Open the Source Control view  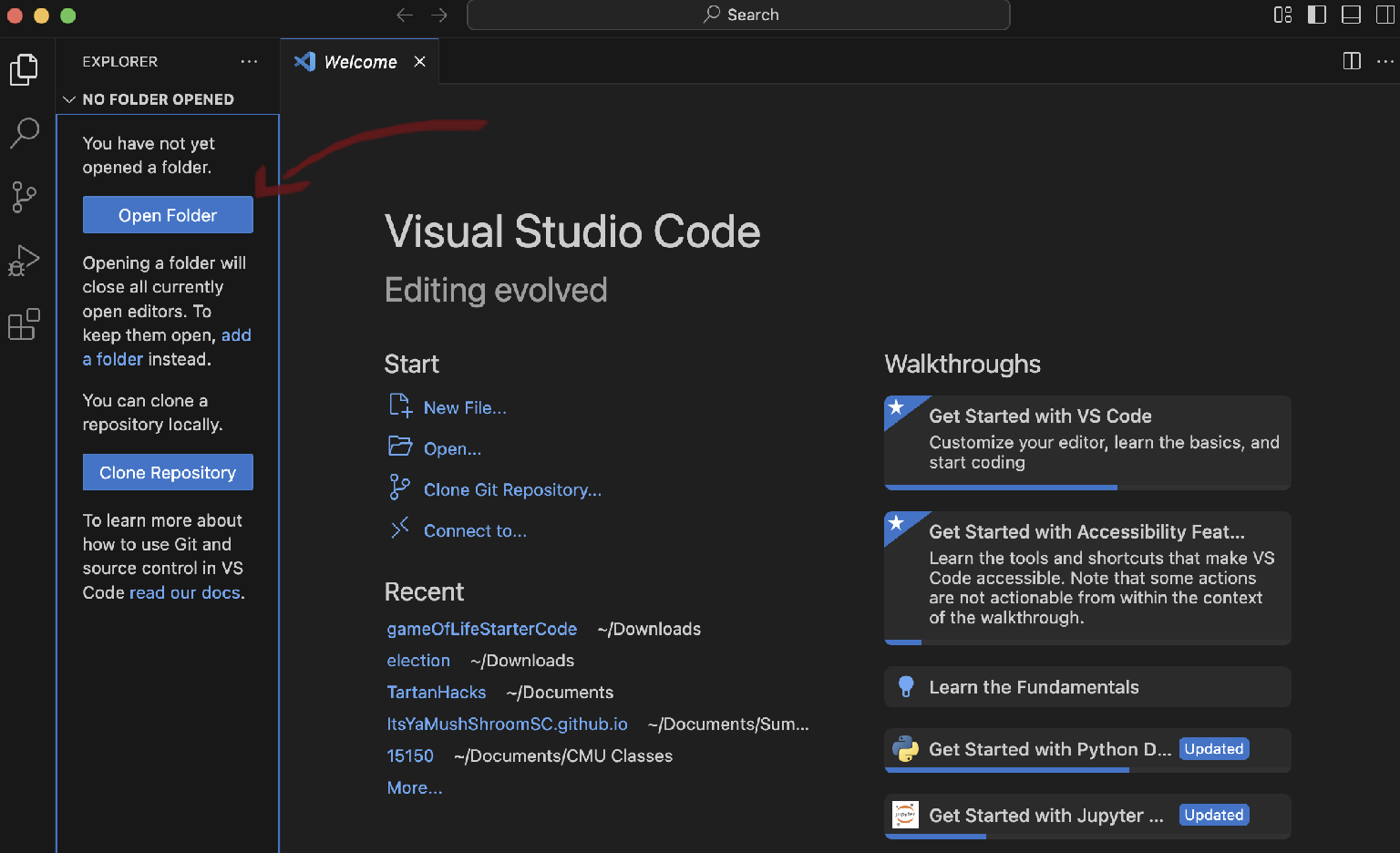[x=25, y=197]
